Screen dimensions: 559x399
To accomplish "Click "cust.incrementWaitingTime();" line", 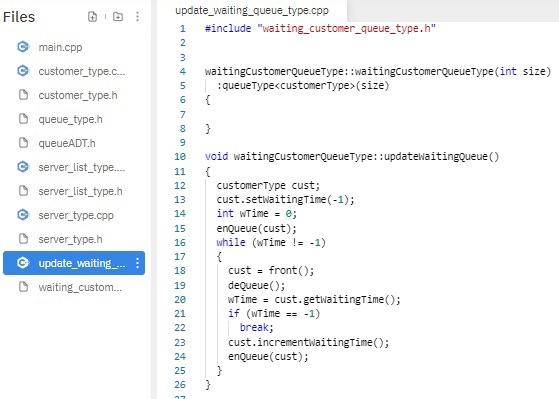I will coord(308,342).
